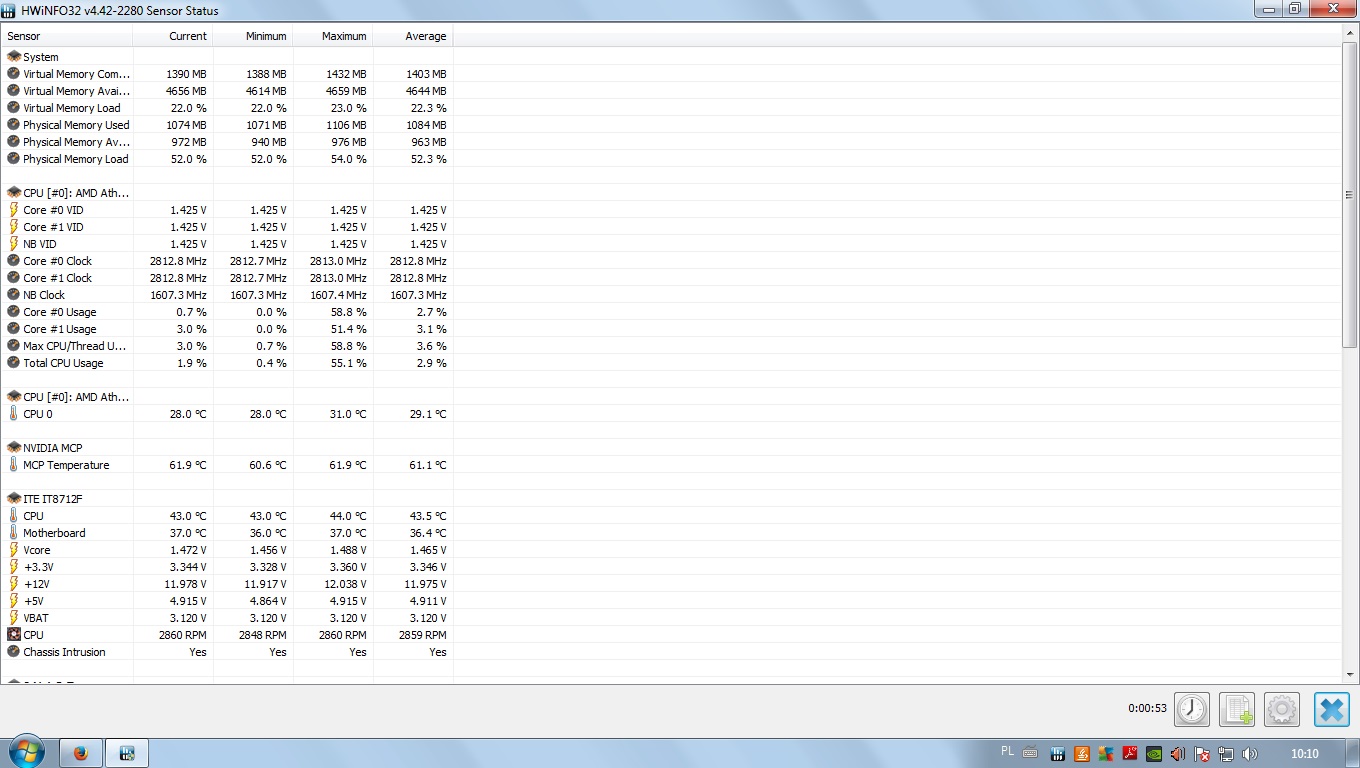Click the vertical scrollbar thumb
Viewport: 1360px width, 768px height.
click(x=1350, y=195)
